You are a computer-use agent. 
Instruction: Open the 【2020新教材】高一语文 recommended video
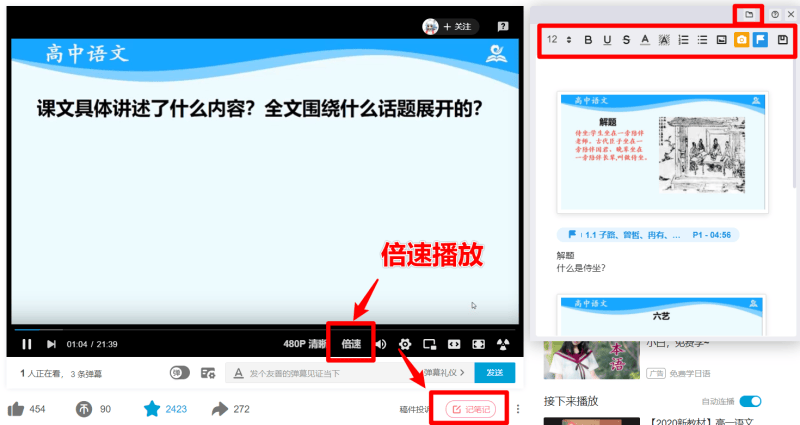(x=702, y=421)
